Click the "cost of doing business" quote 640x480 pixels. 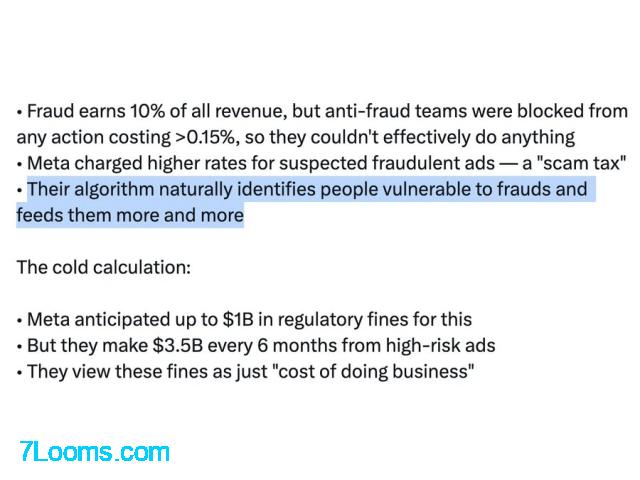pyautogui.click(x=369, y=372)
